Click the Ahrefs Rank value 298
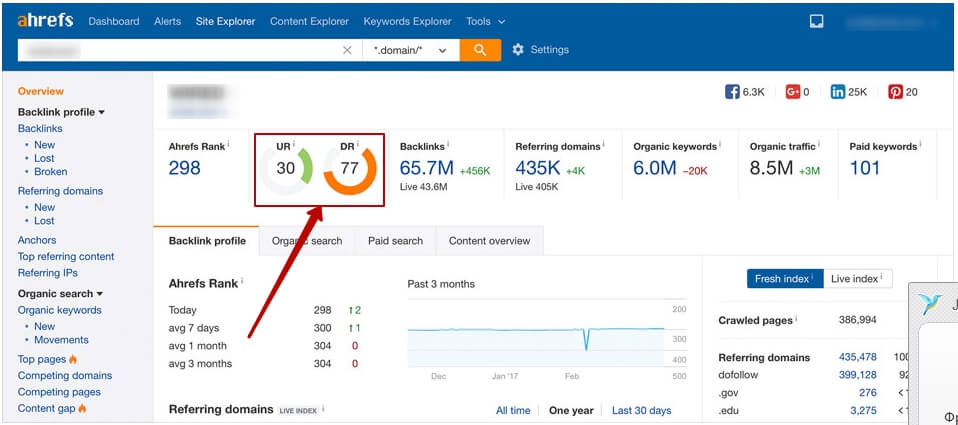This screenshot has width=958, height=425. [185, 168]
